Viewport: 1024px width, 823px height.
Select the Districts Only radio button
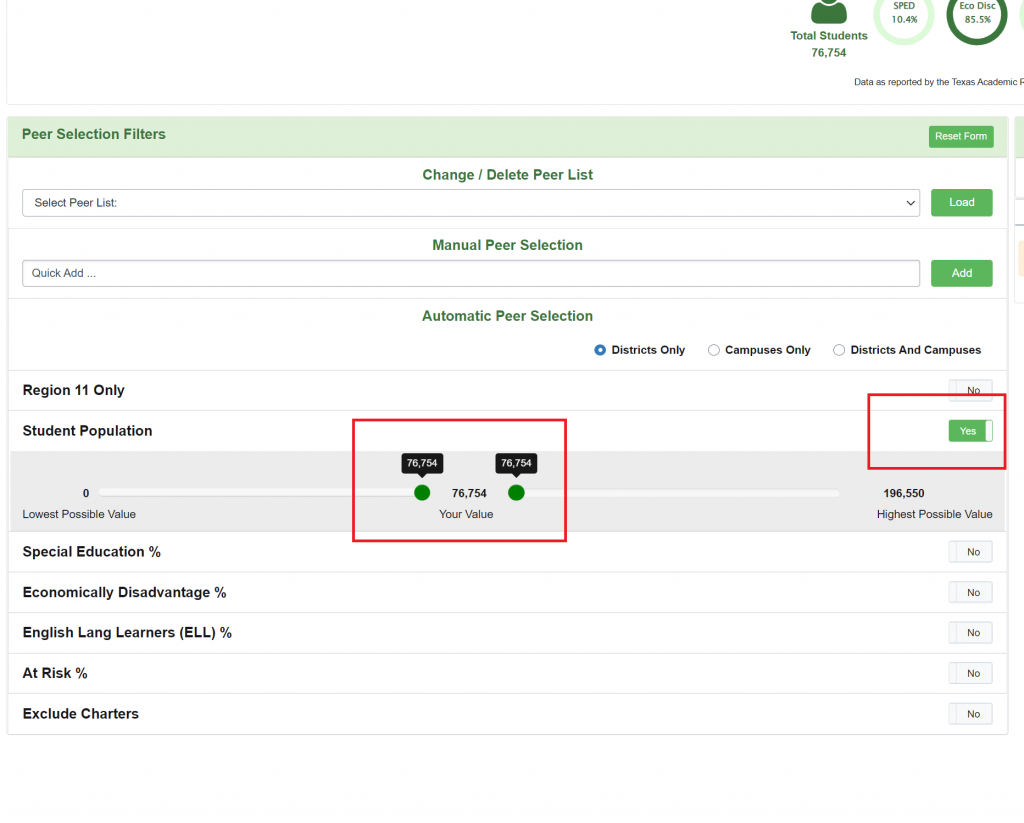click(x=600, y=350)
